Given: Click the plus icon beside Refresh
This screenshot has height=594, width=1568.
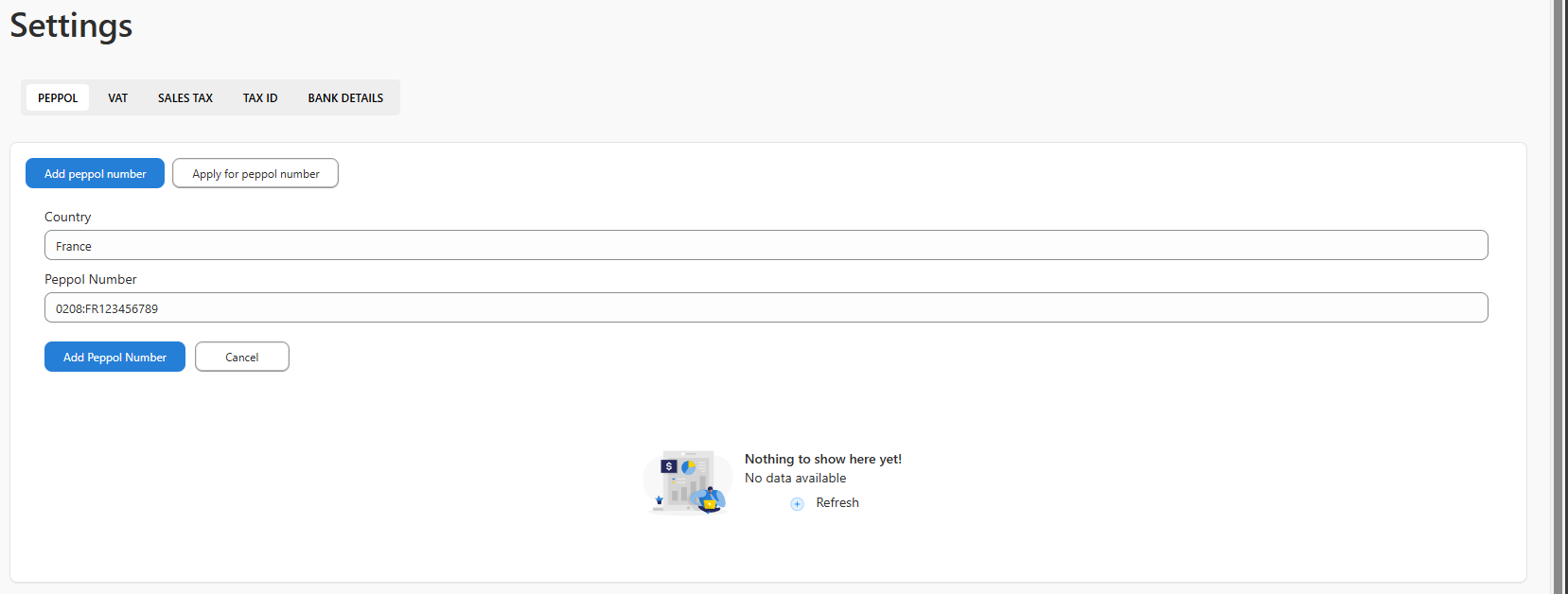Looking at the screenshot, I should pyautogui.click(x=797, y=503).
